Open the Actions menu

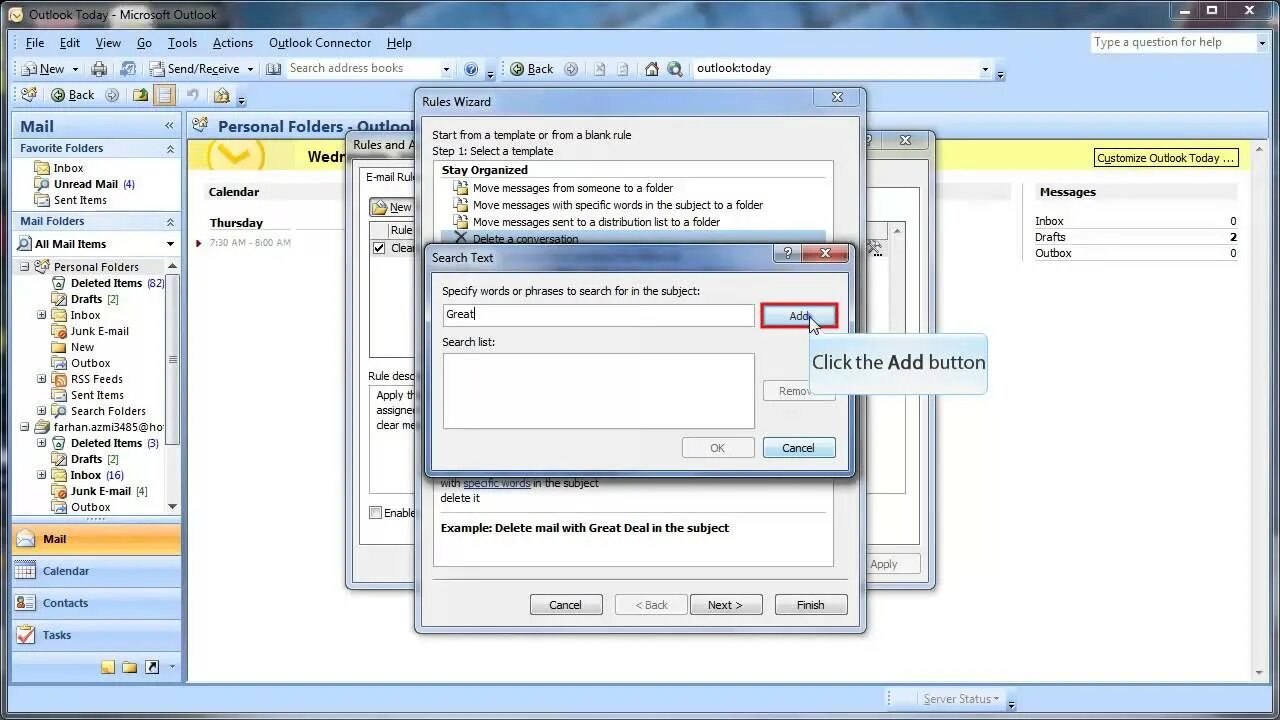(x=233, y=43)
